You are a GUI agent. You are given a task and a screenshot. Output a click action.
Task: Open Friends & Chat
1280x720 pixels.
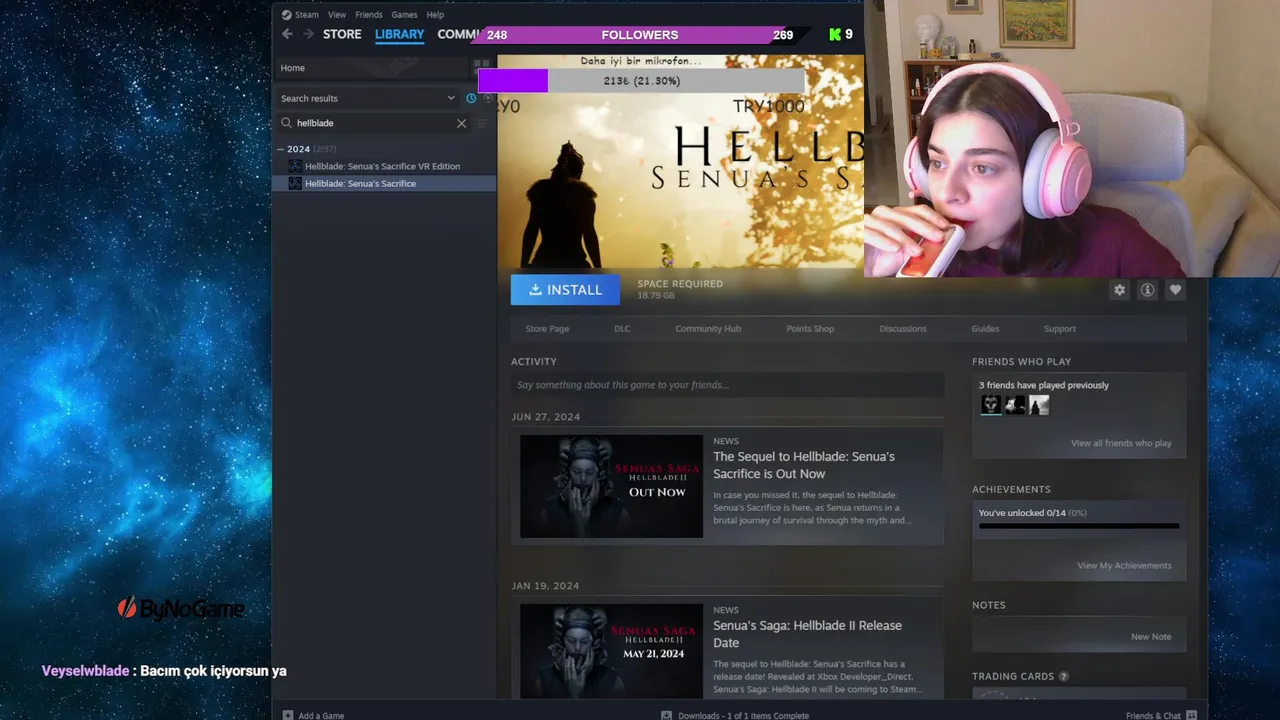(x=1161, y=715)
